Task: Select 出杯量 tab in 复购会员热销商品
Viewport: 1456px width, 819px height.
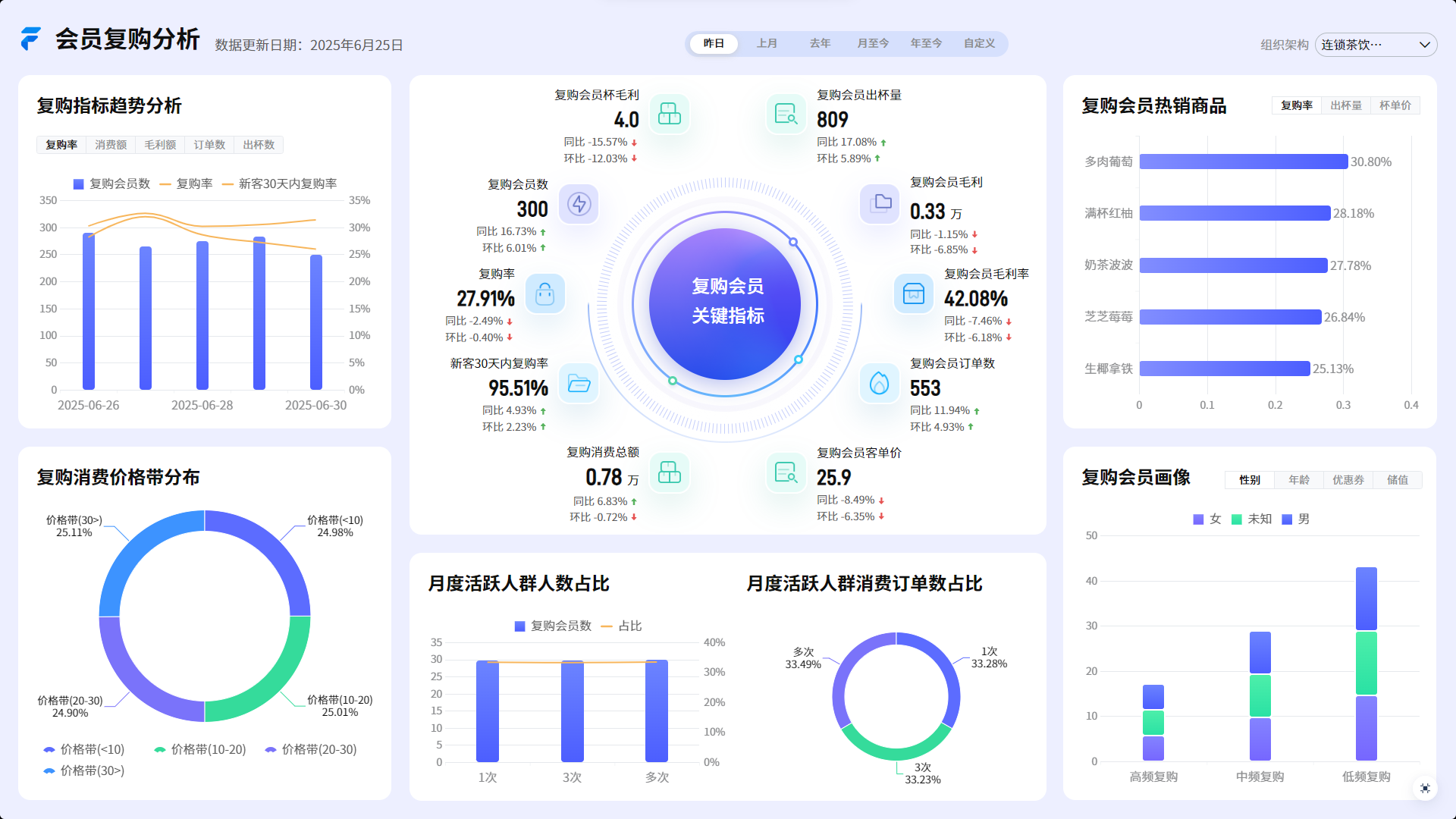Action: pyautogui.click(x=1345, y=105)
